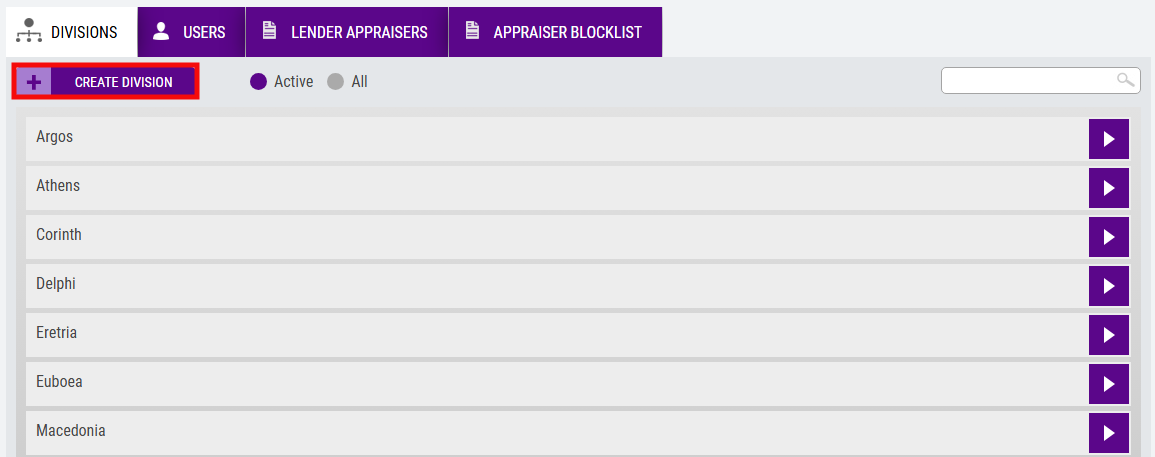Image resolution: width=1155 pixels, height=457 pixels.
Task: Expand the Macedonia division arrow
Action: pyautogui.click(x=1109, y=433)
